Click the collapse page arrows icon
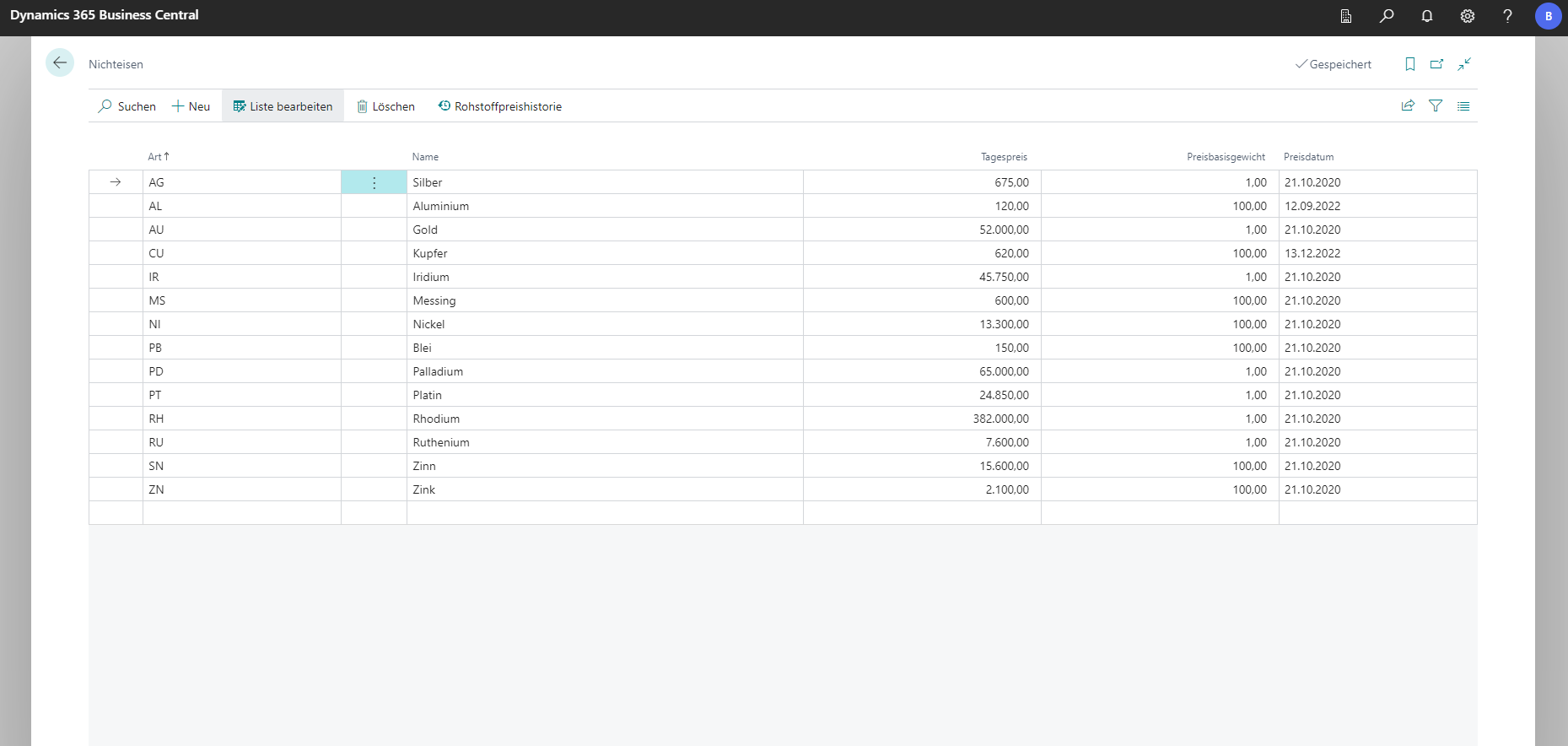 [1464, 64]
